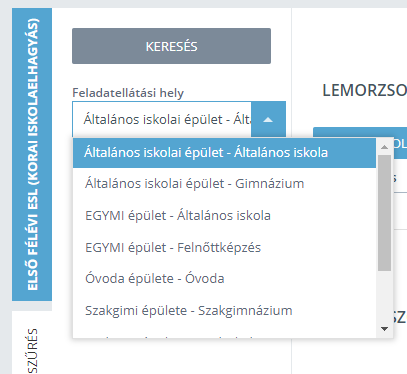The width and height of the screenshot is (407, 374).
Task: Select EGYMI épület - Általános iskola
Action: (x=224, y=215)
